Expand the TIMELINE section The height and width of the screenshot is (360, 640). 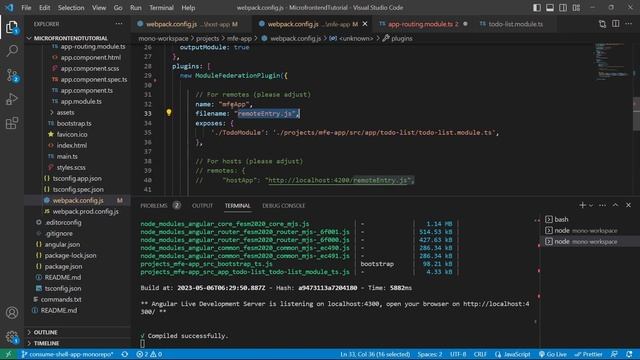[x=46, y=343]
